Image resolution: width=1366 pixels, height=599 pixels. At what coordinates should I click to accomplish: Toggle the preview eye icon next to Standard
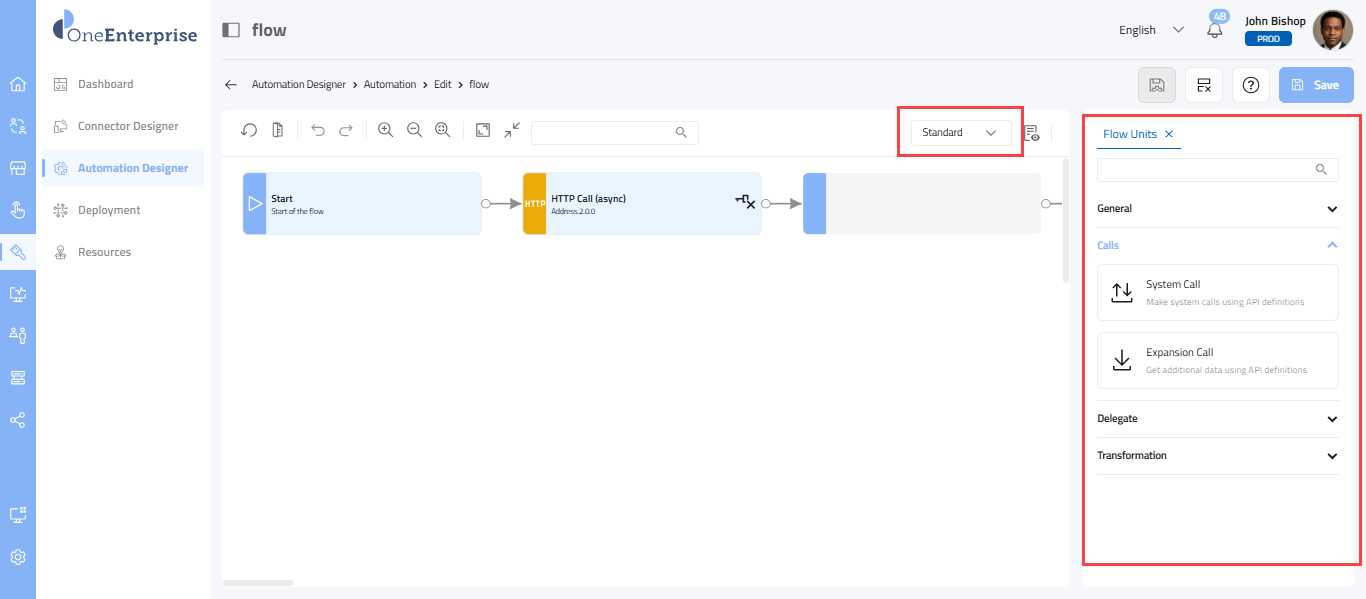click(x=1032, y=133)
